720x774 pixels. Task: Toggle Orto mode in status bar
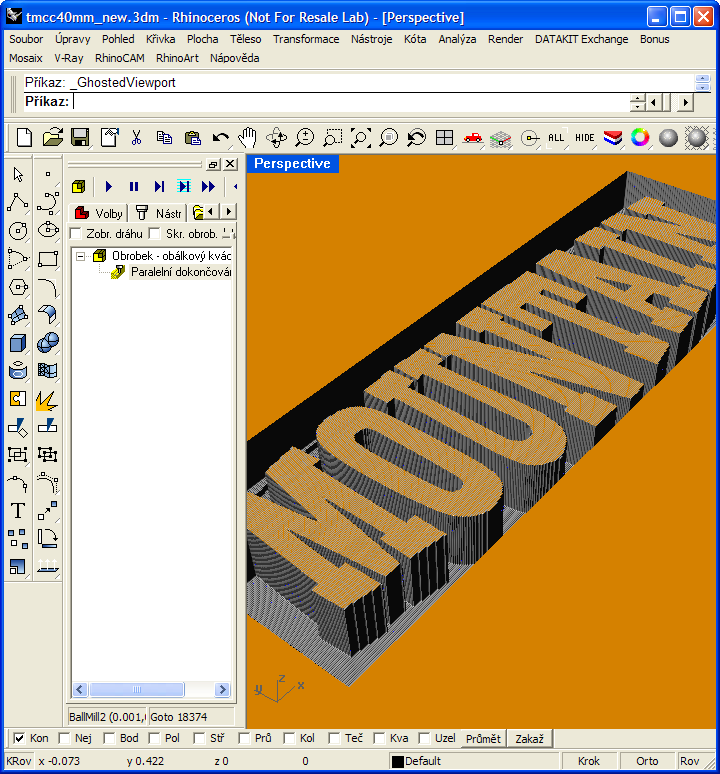647,761
